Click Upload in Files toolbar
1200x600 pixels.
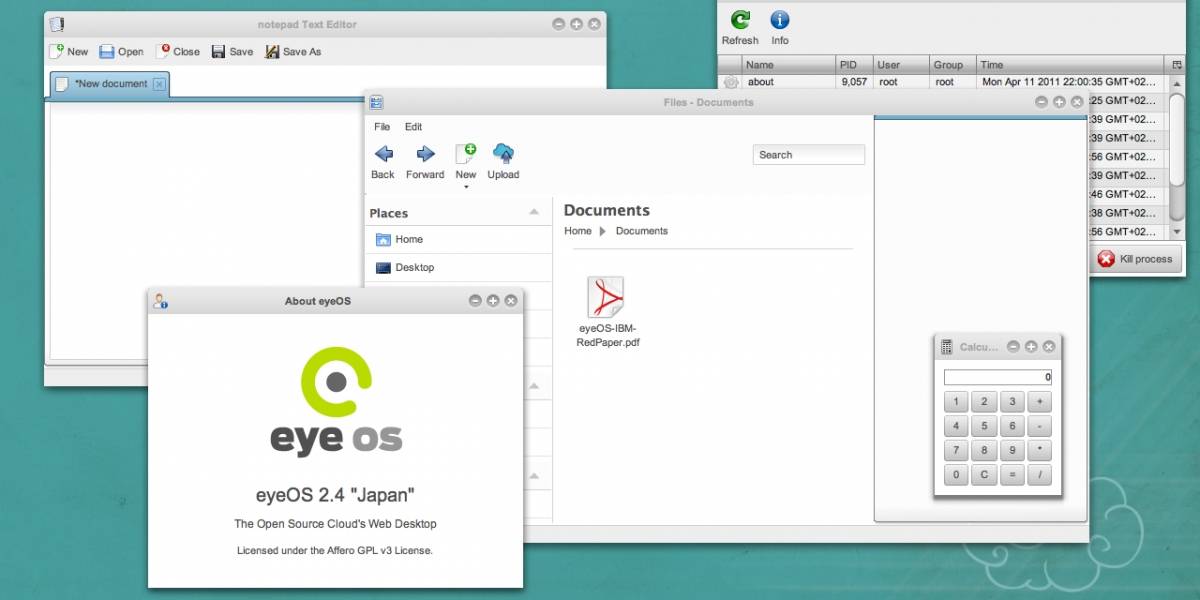[x=503, y=162]
